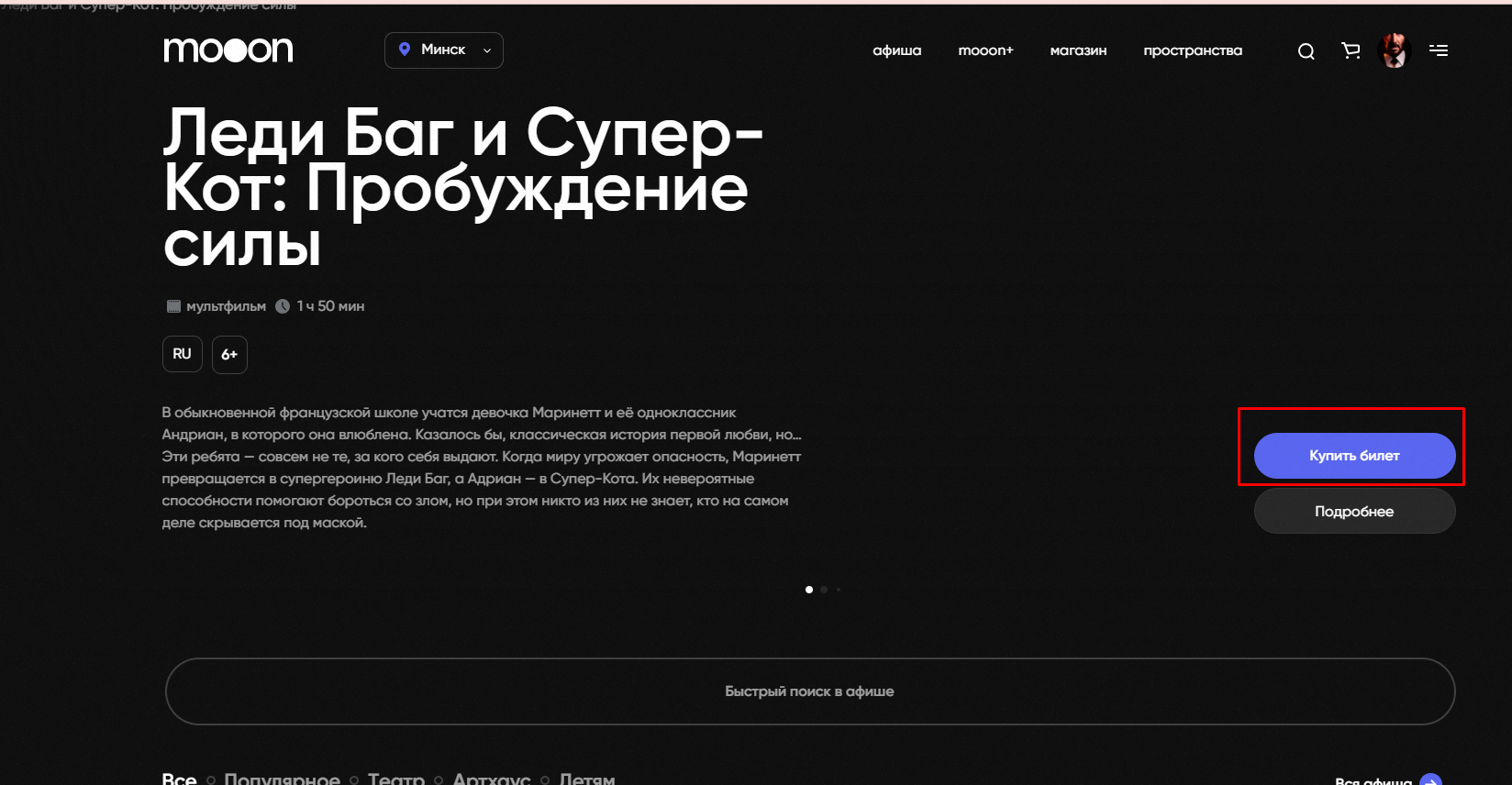Select the Театр filter tab

click(396, 779)
